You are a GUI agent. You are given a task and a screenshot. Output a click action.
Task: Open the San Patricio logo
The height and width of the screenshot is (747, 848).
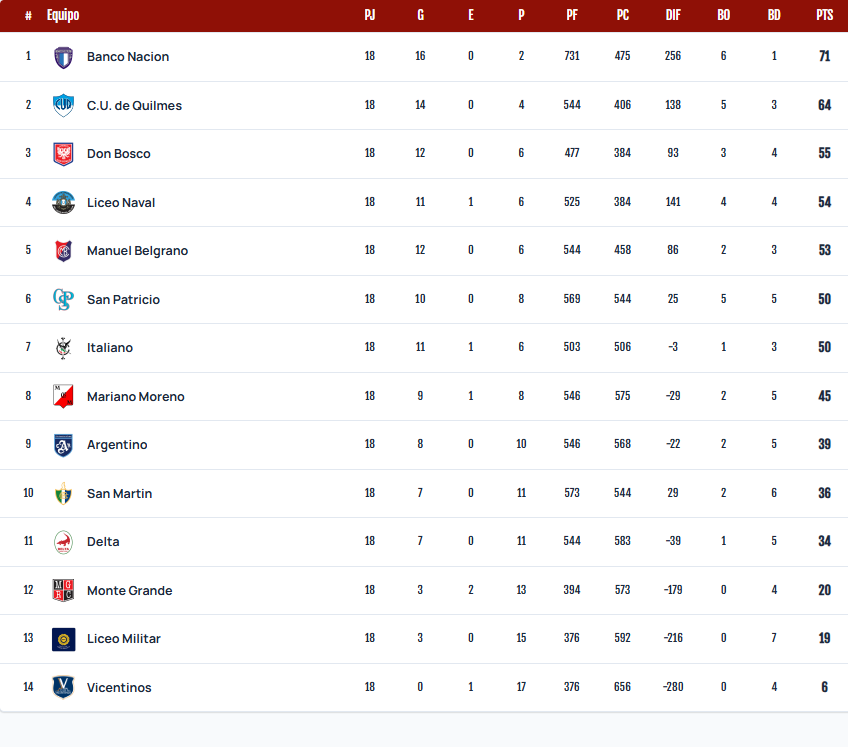(x=63, y=299)
